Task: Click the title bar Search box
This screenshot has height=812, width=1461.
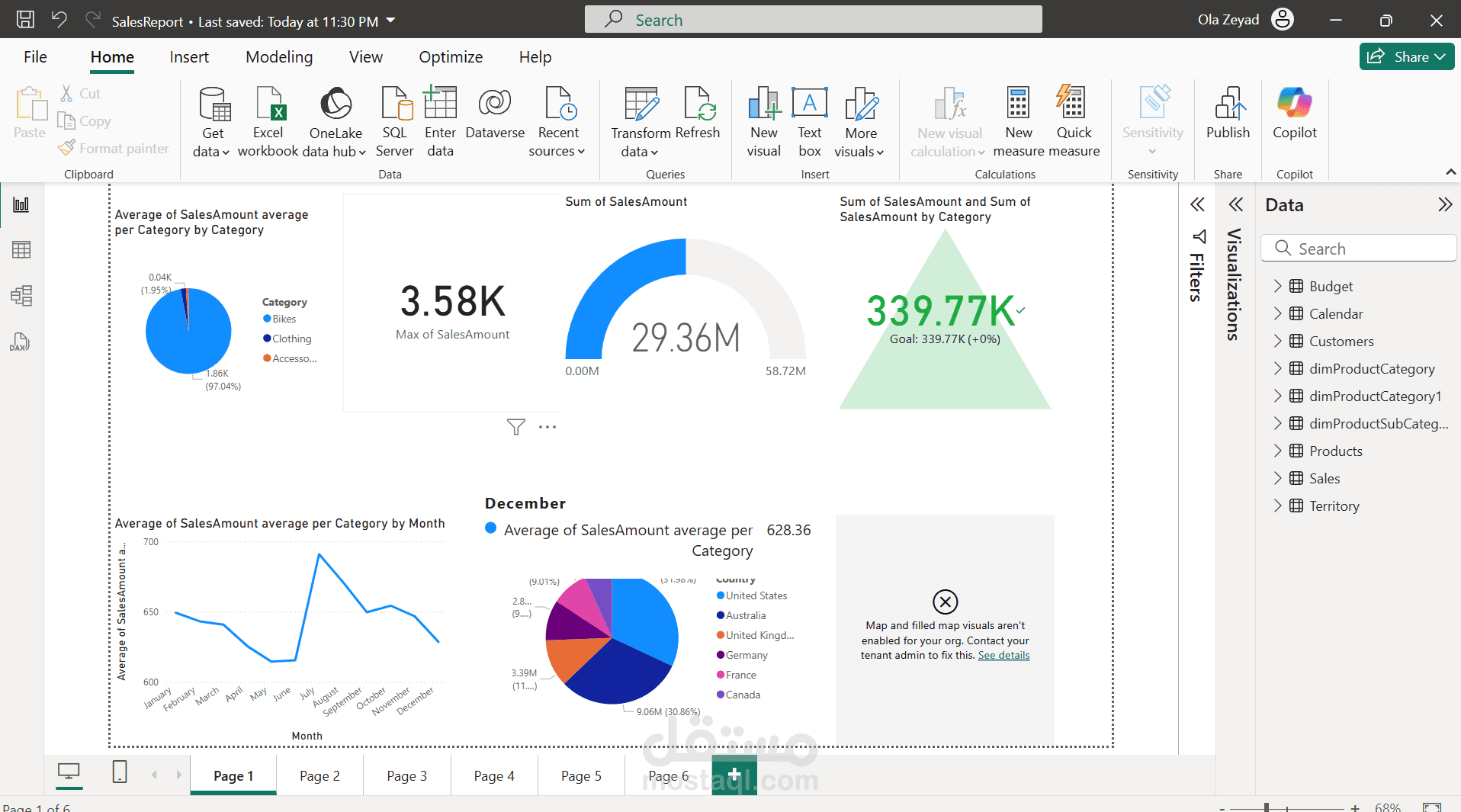Action: click(813, 20)
